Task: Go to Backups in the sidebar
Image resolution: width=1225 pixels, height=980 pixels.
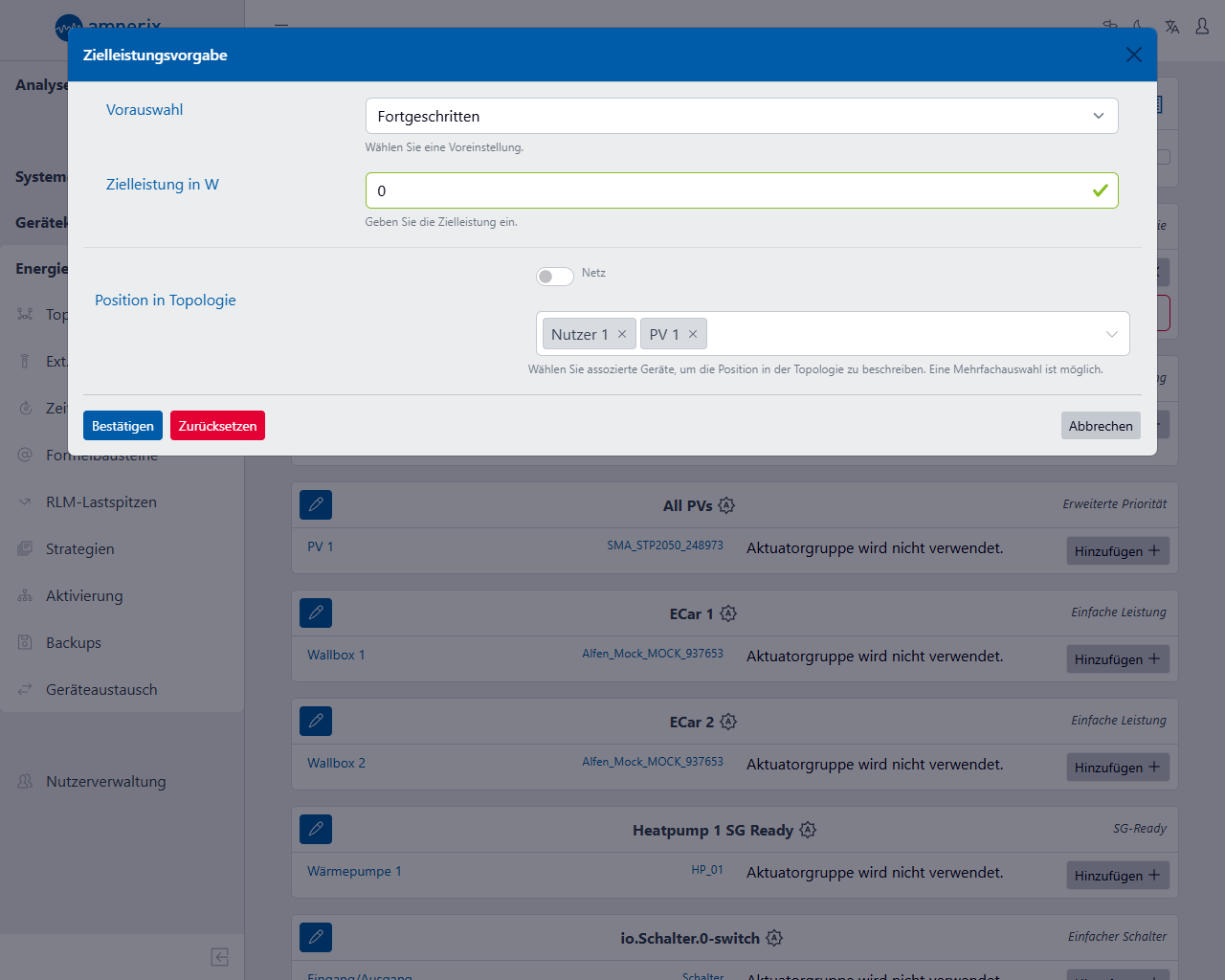Action: pos(73,642)
